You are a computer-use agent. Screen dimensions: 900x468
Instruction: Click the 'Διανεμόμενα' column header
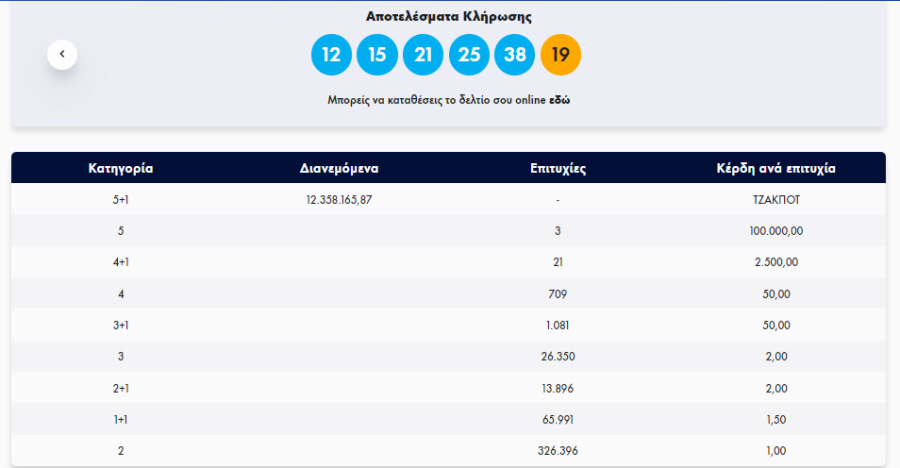pos(339,168)
